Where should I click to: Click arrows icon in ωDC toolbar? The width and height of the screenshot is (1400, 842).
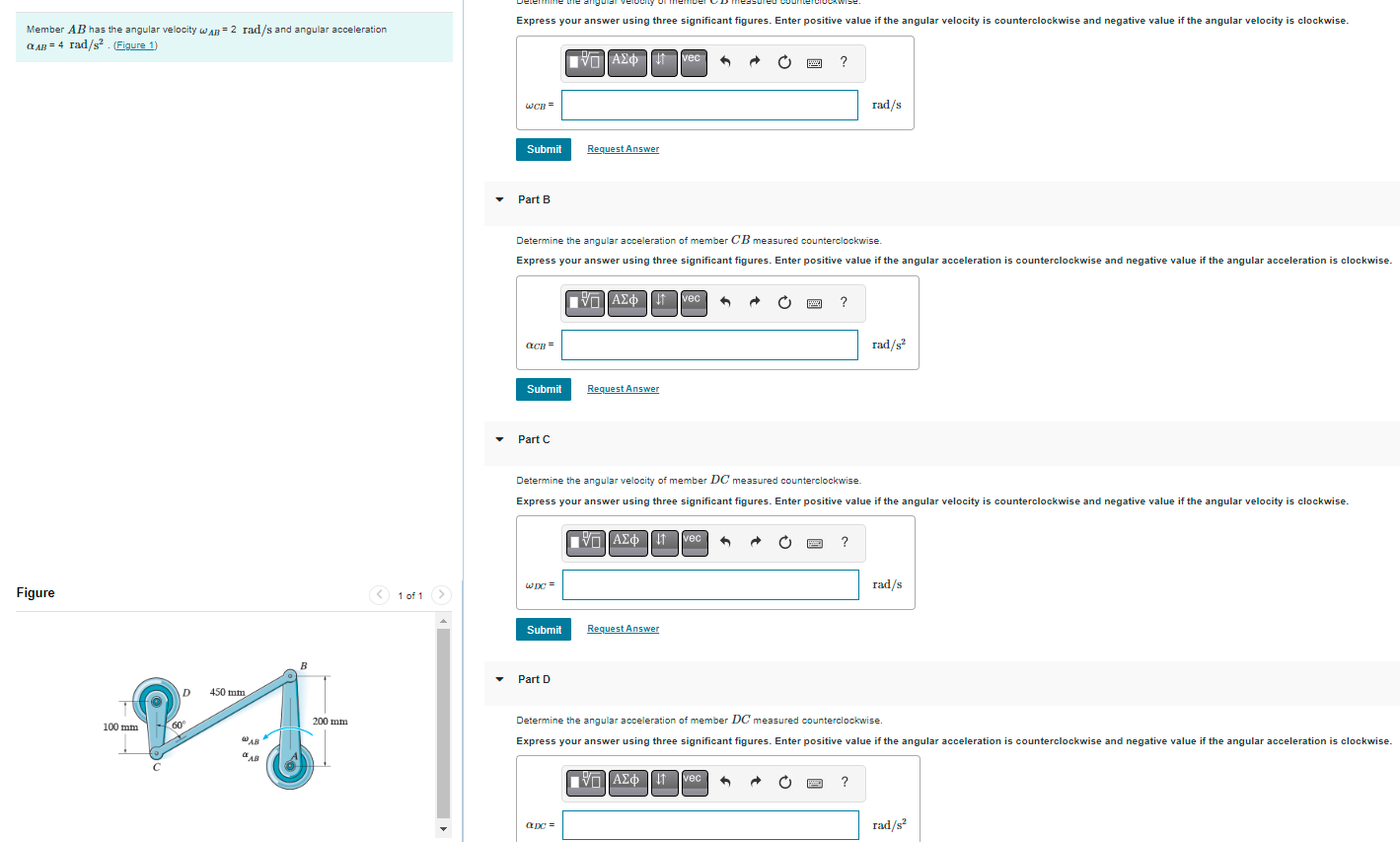(664, 542)
